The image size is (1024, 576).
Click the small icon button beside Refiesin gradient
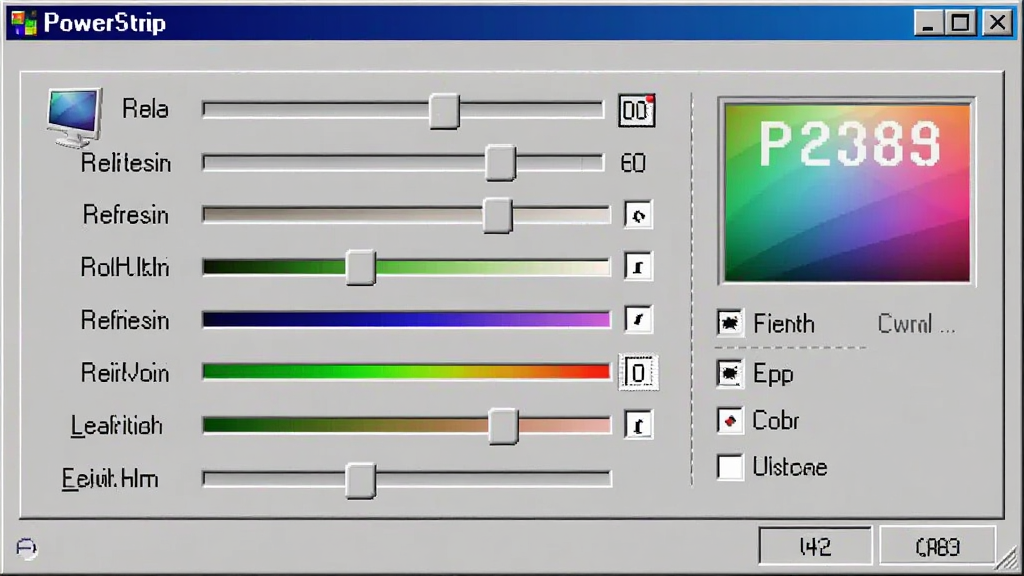coord(638,319)
